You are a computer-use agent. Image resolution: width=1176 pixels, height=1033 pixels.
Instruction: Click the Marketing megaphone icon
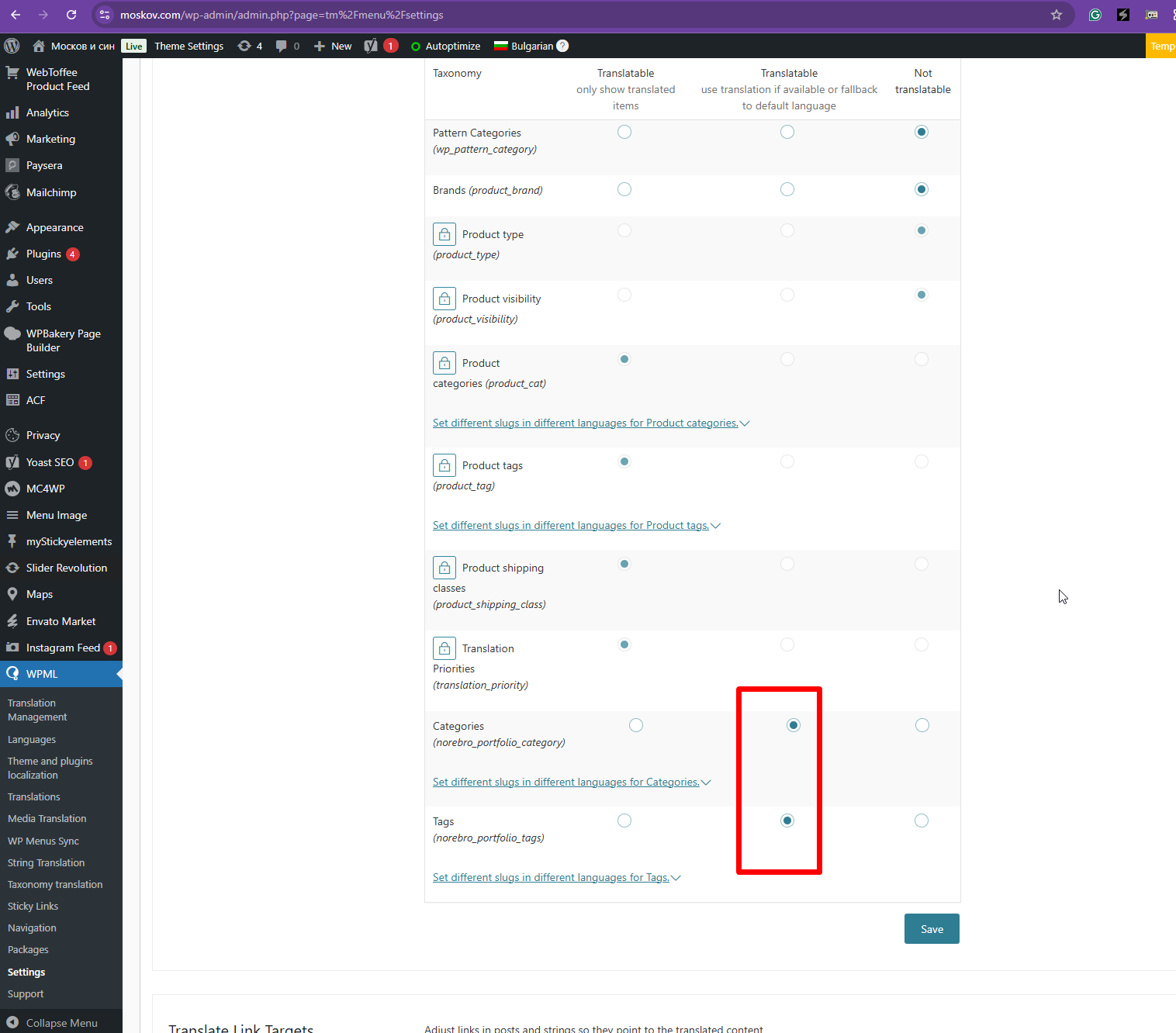pyautogui.click(x=12, y=139)
